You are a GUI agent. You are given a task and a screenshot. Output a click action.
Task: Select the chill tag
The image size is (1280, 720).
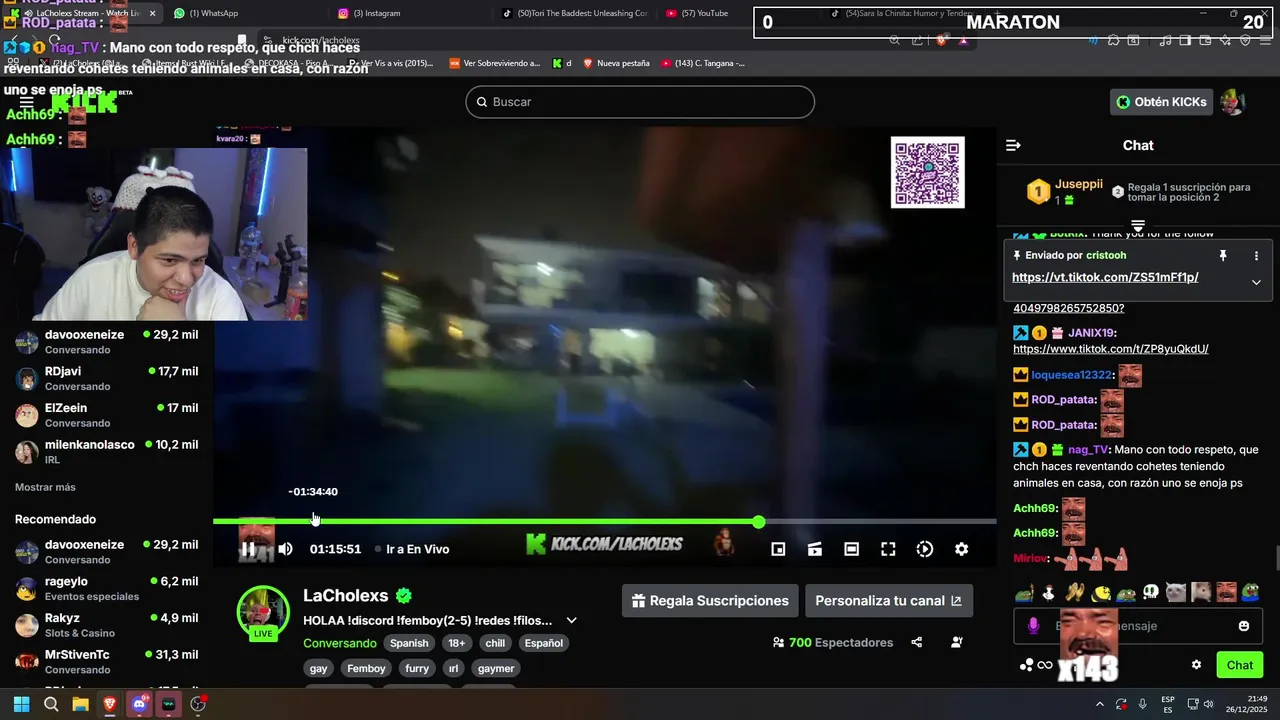coord(495,643)
